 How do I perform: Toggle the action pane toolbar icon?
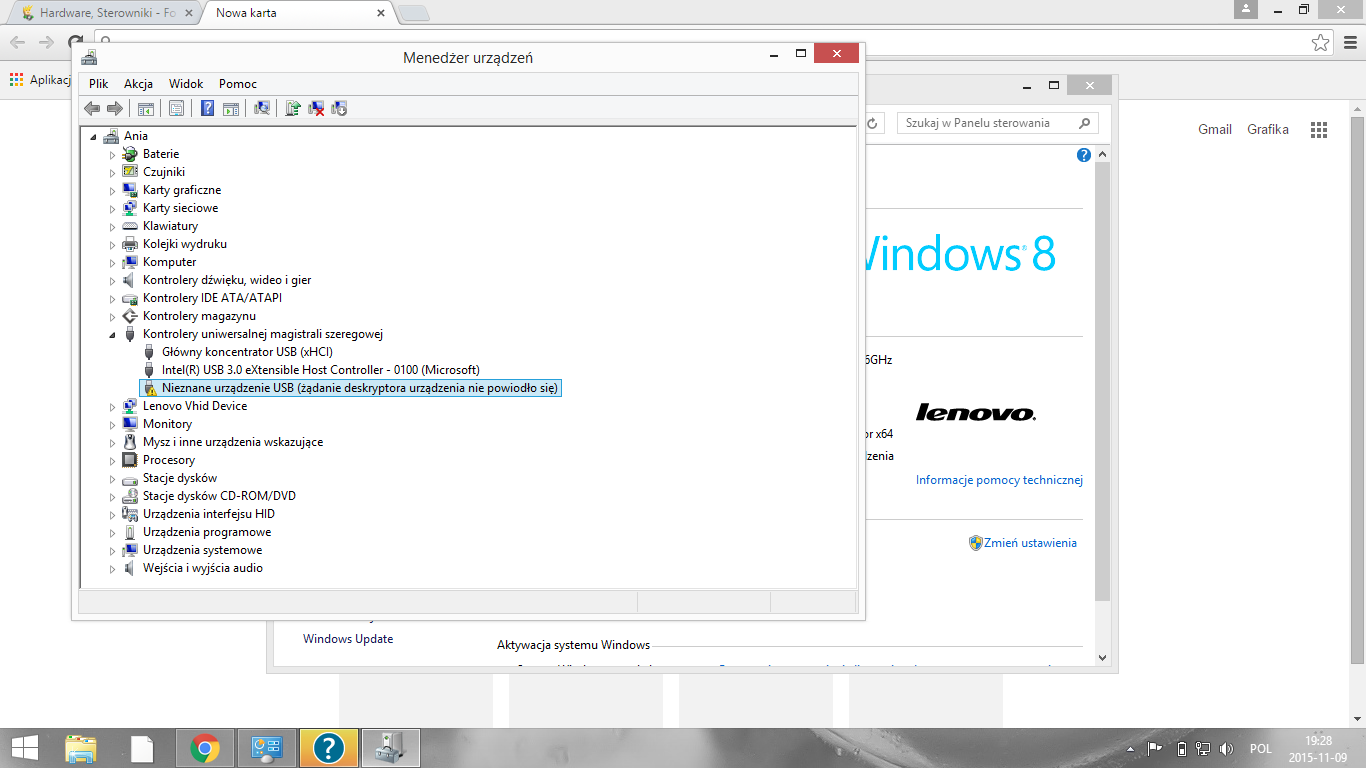tap(231, 108)
